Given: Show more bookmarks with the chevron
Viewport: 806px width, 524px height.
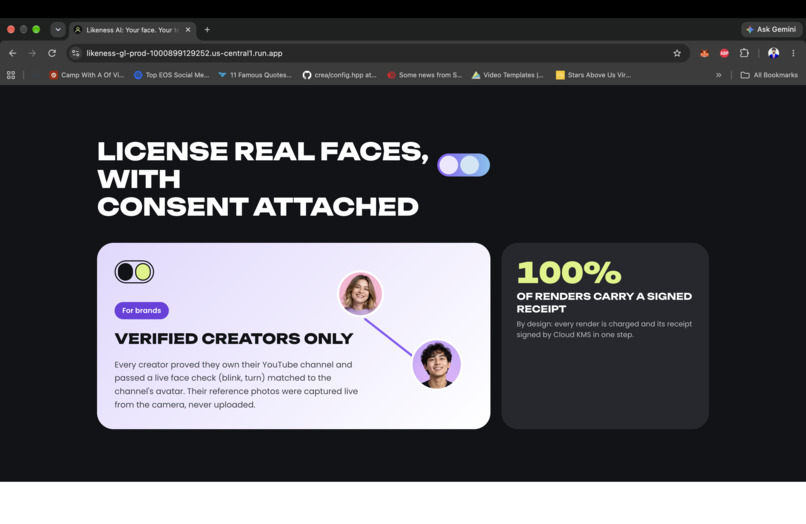Looking at the screenshot, I should point(718,75).
